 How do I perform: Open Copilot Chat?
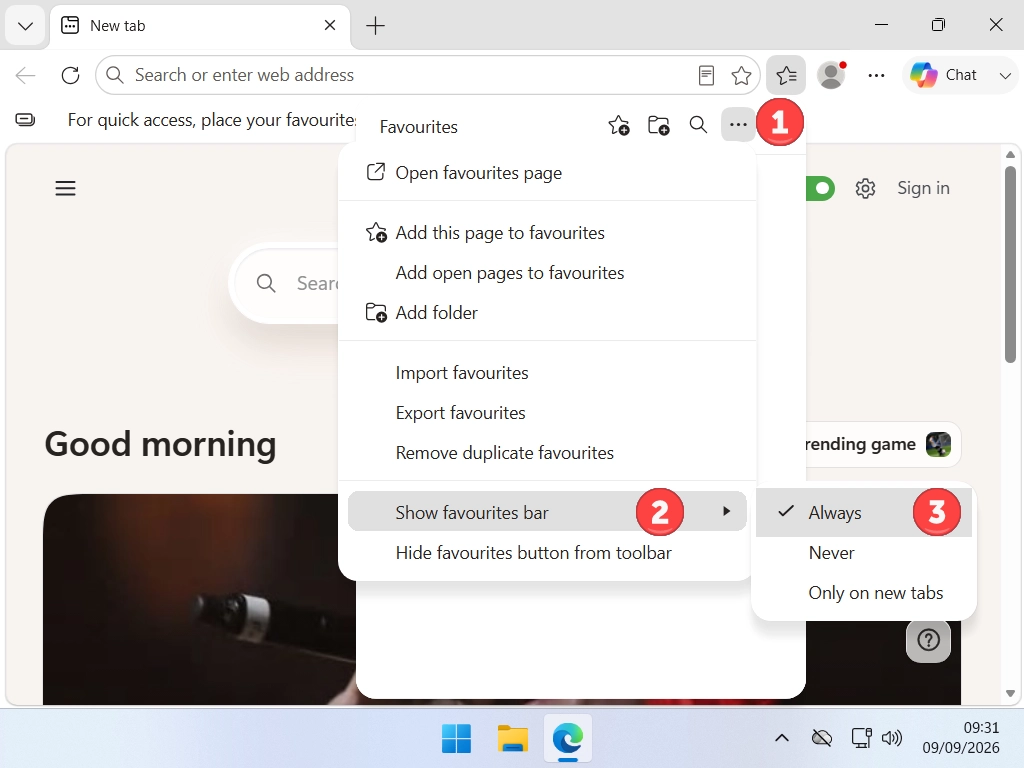click(x=944, y=75)
